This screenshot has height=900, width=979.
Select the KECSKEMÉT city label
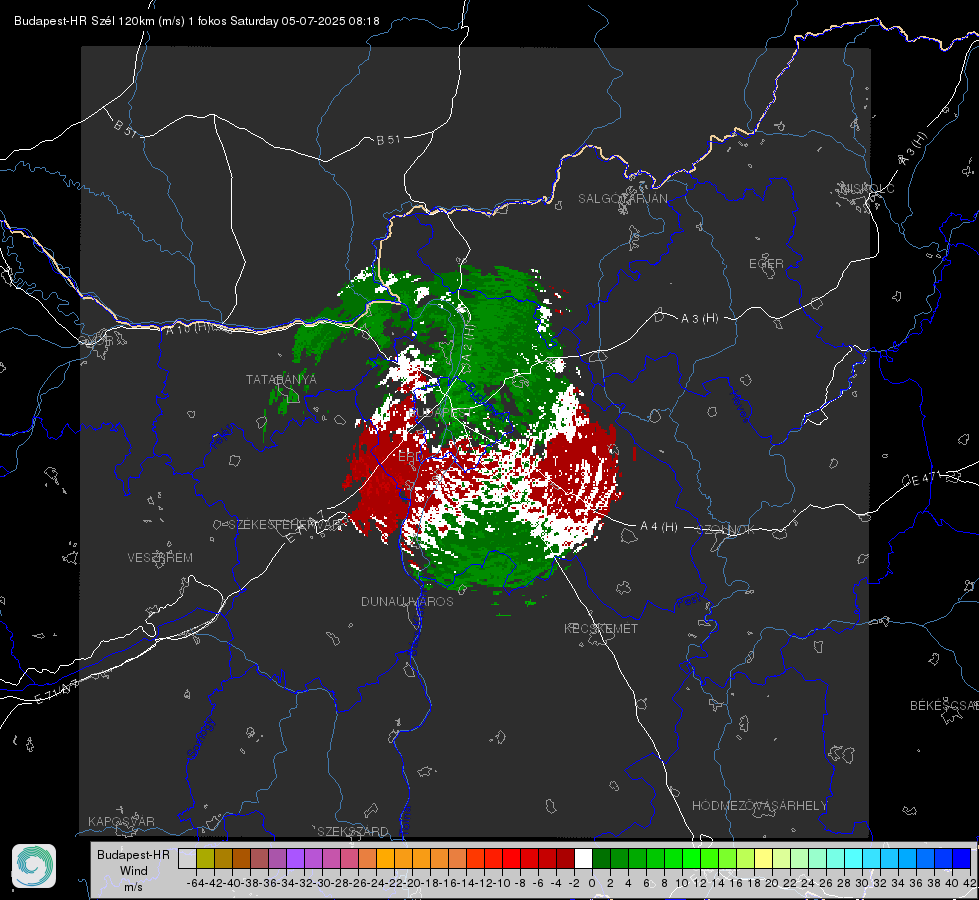click(x=601, y=628)
